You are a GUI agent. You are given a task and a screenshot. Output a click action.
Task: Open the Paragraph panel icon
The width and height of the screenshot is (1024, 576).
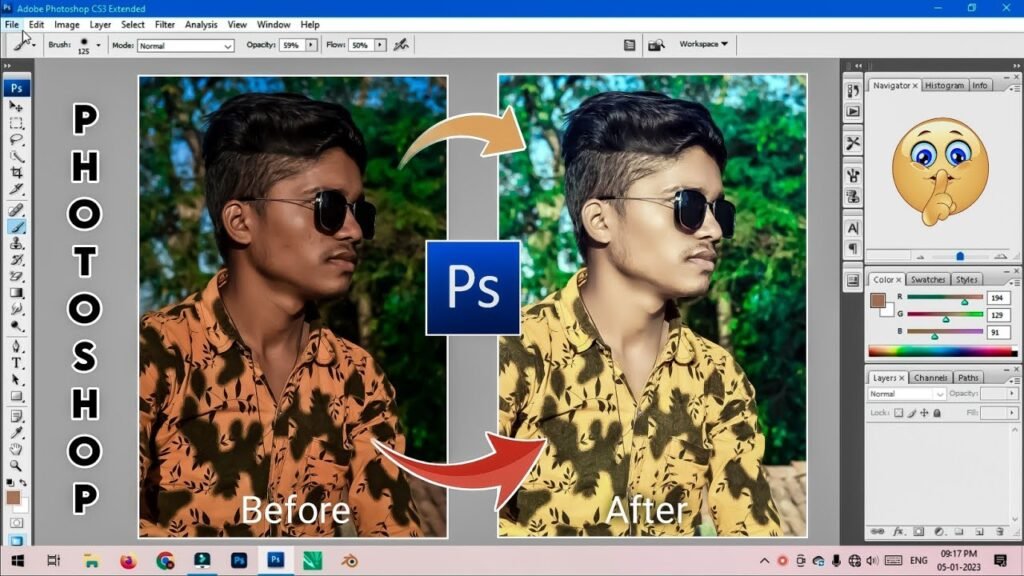[853, 249]
